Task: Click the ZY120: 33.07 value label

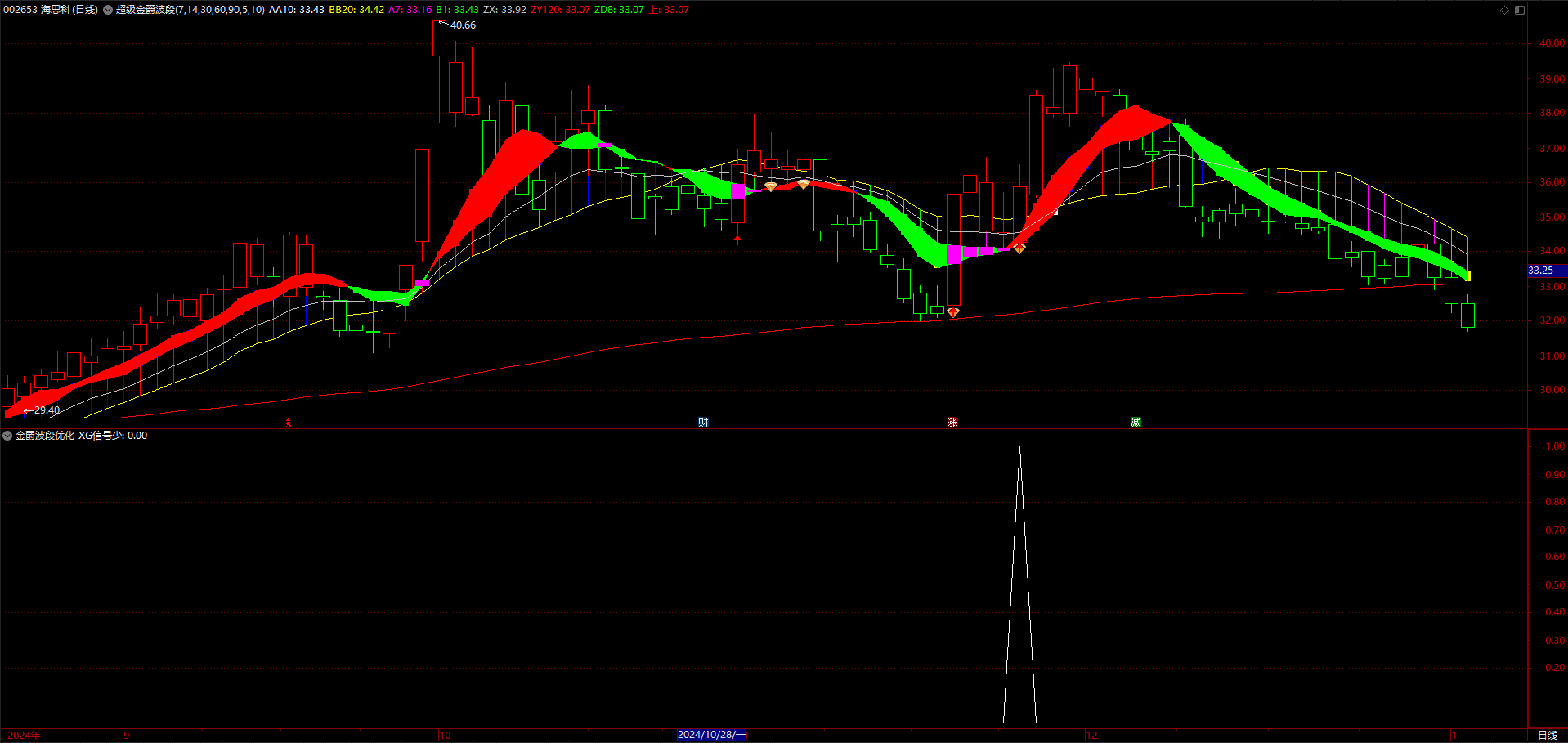Action: [x=560, y=10]
